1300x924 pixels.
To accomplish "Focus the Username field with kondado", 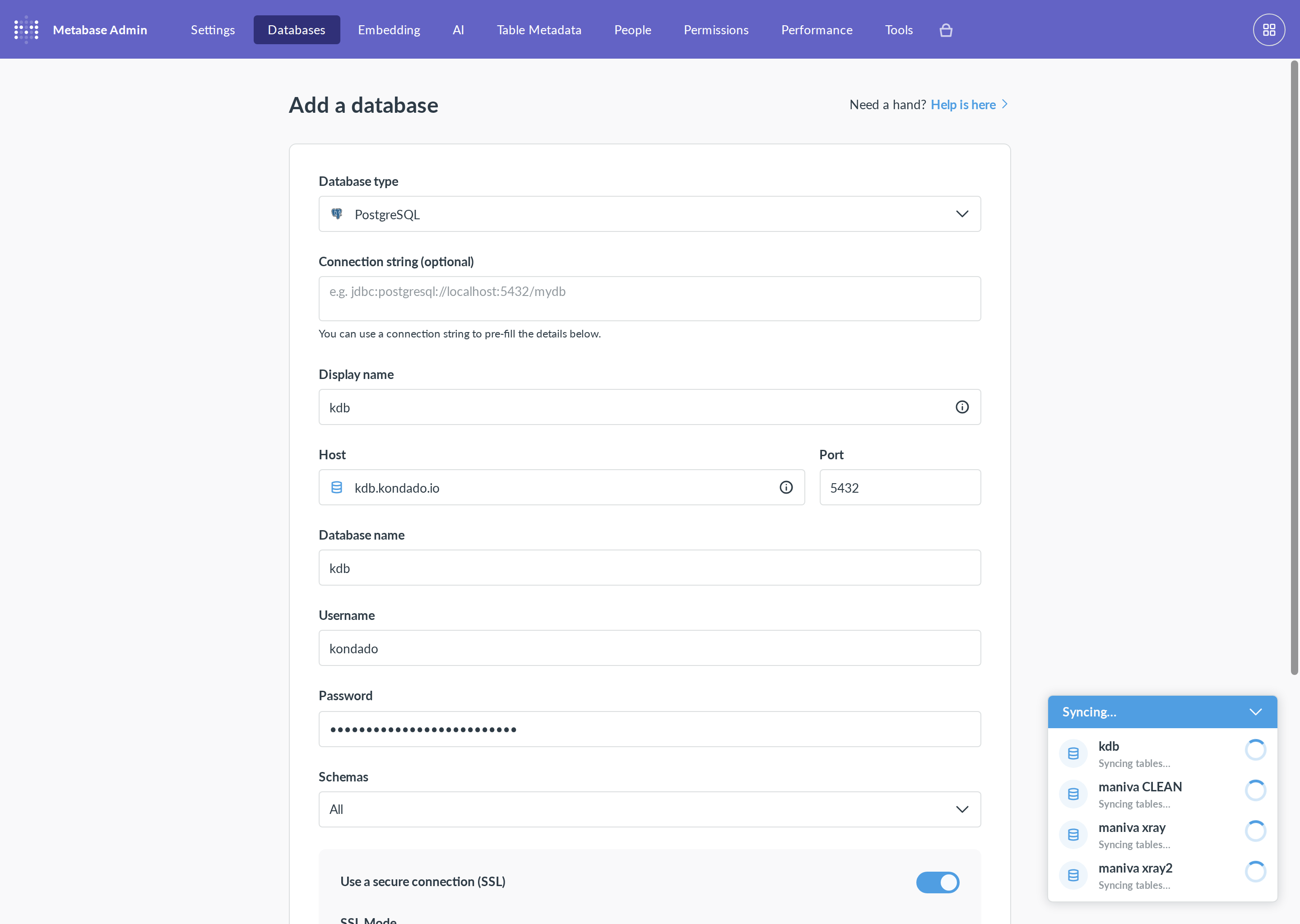I will pyautogui.click(x=650, y=647).
